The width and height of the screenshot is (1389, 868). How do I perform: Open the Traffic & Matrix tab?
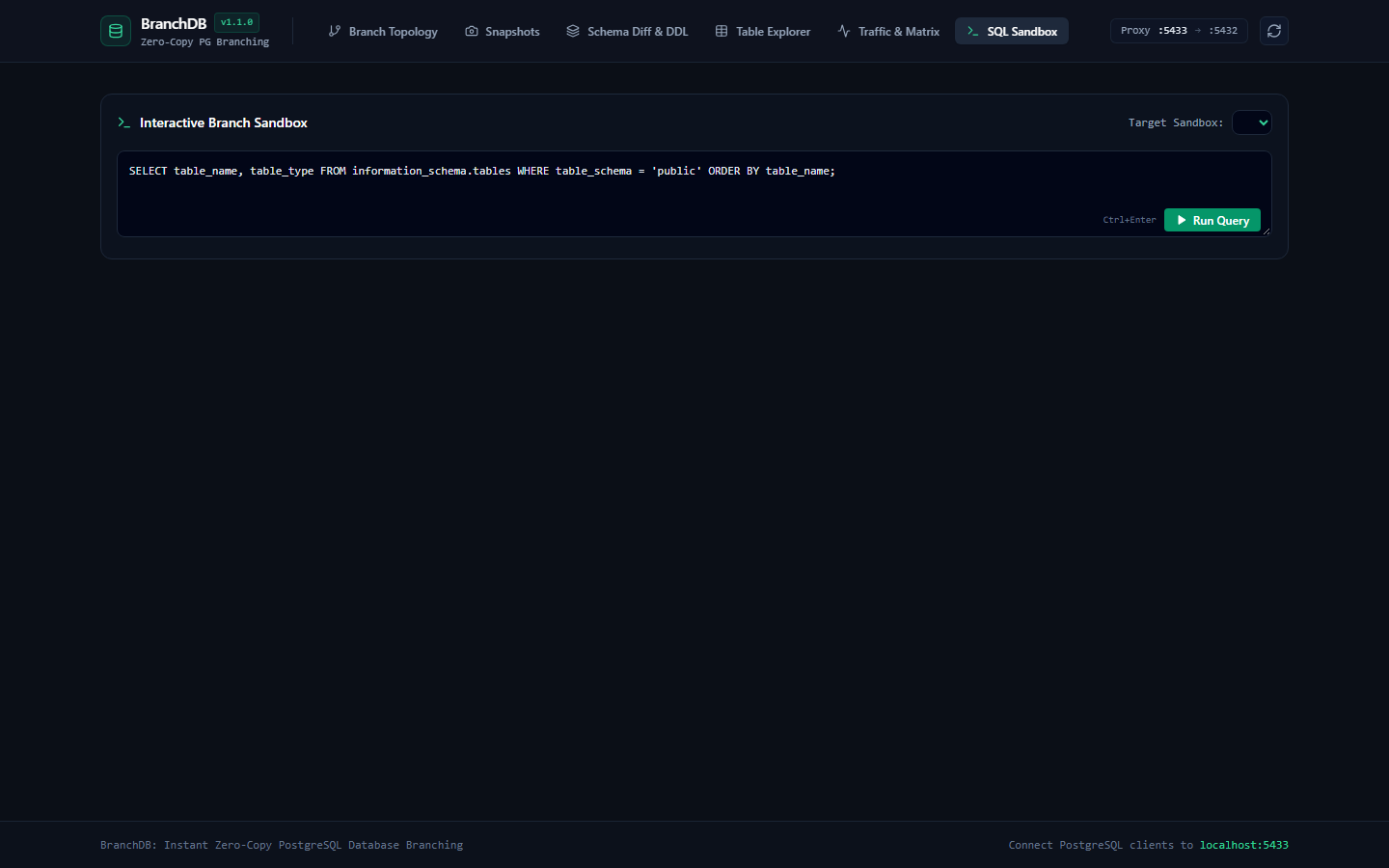click(x=888, y=31)
